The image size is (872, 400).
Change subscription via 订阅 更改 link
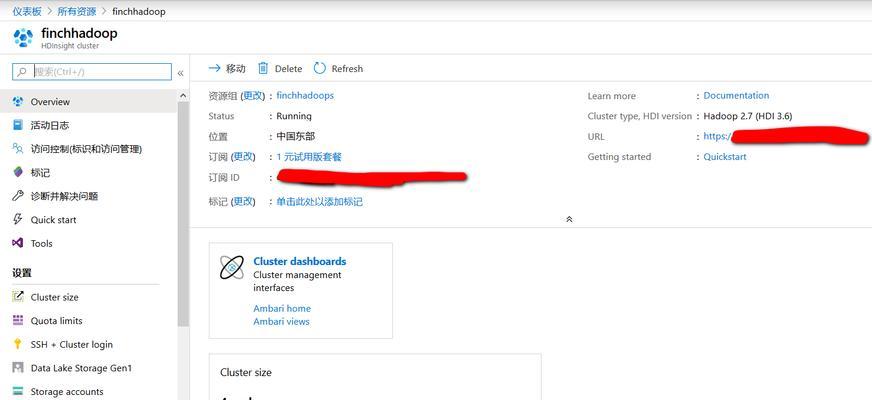tap(243, 157)
